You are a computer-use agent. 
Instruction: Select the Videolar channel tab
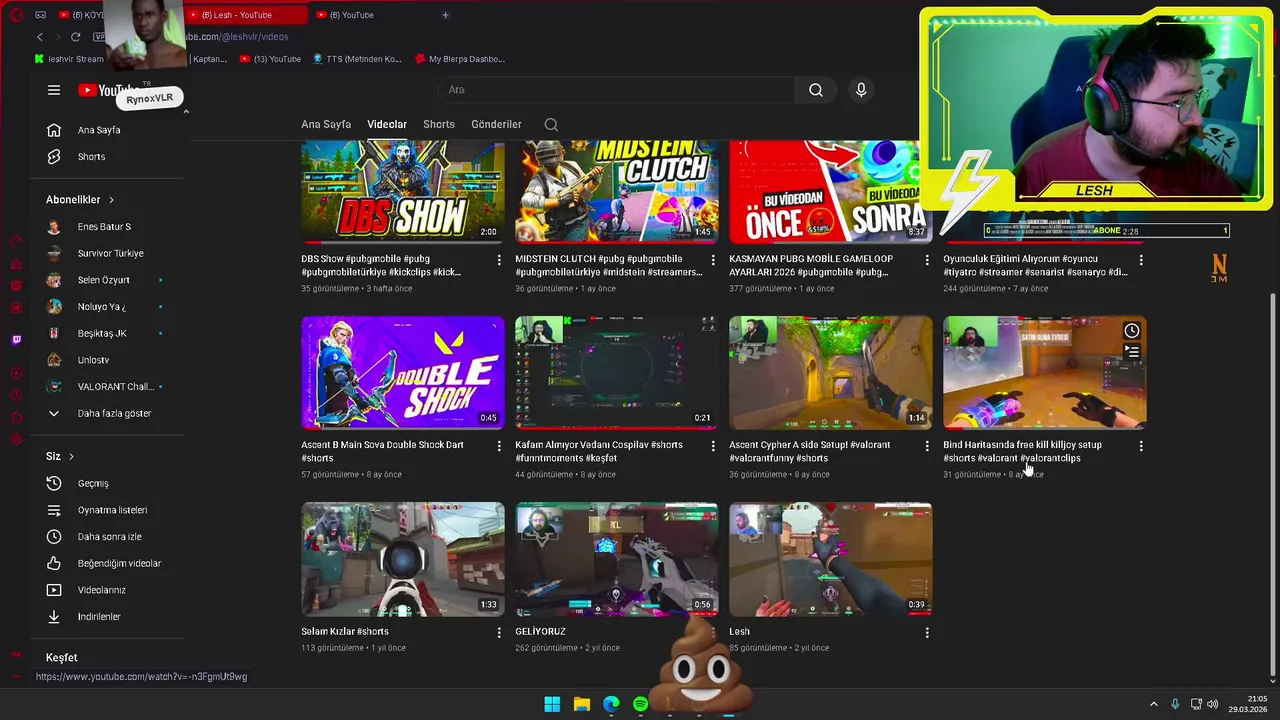(387, 125)
